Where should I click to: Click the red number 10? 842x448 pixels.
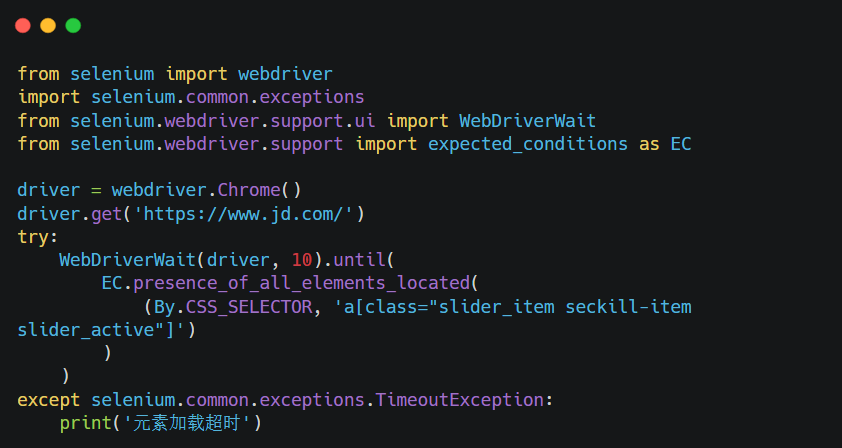point(302,260)
